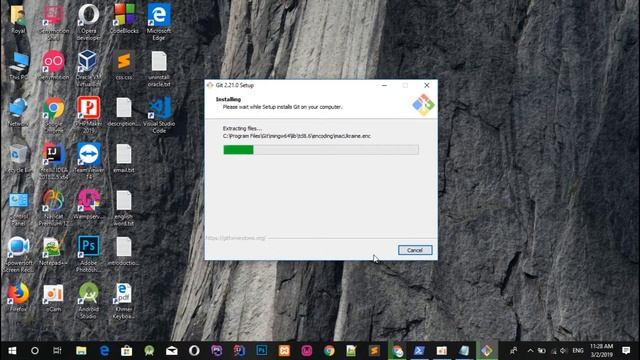Select the PHPMaker 2019 desktop shortcut
Image resolution: width=640 pixels, height=360 pixels.
click(89, 115)
